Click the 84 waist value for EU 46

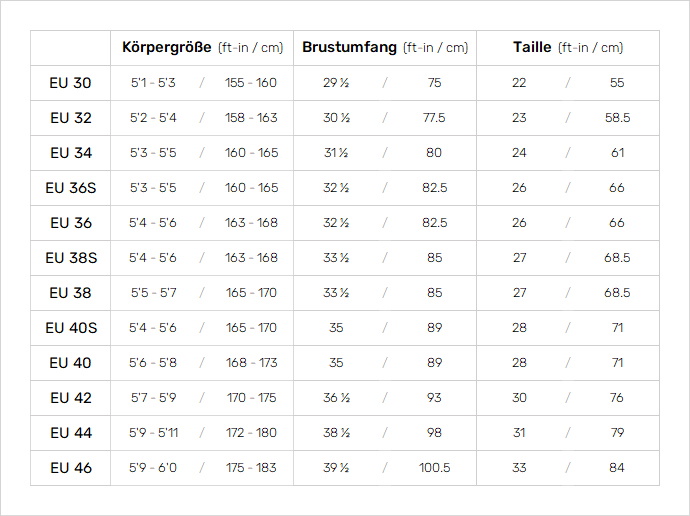[x=617, y=468]
